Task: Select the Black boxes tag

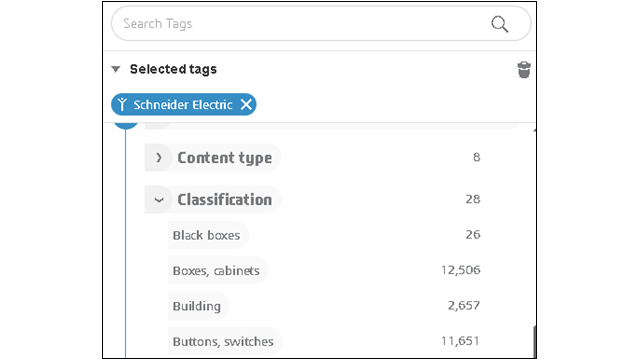Action: [207, 235]
